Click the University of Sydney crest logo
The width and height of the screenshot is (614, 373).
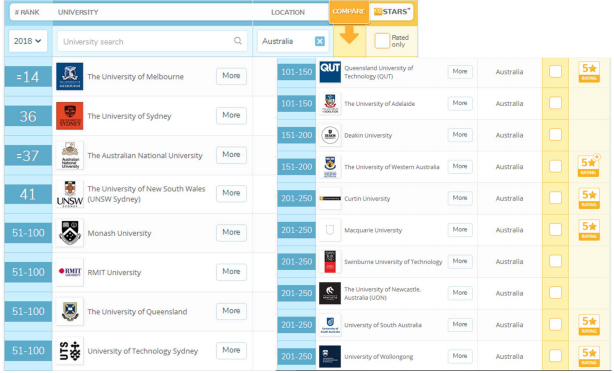(69, 116)
